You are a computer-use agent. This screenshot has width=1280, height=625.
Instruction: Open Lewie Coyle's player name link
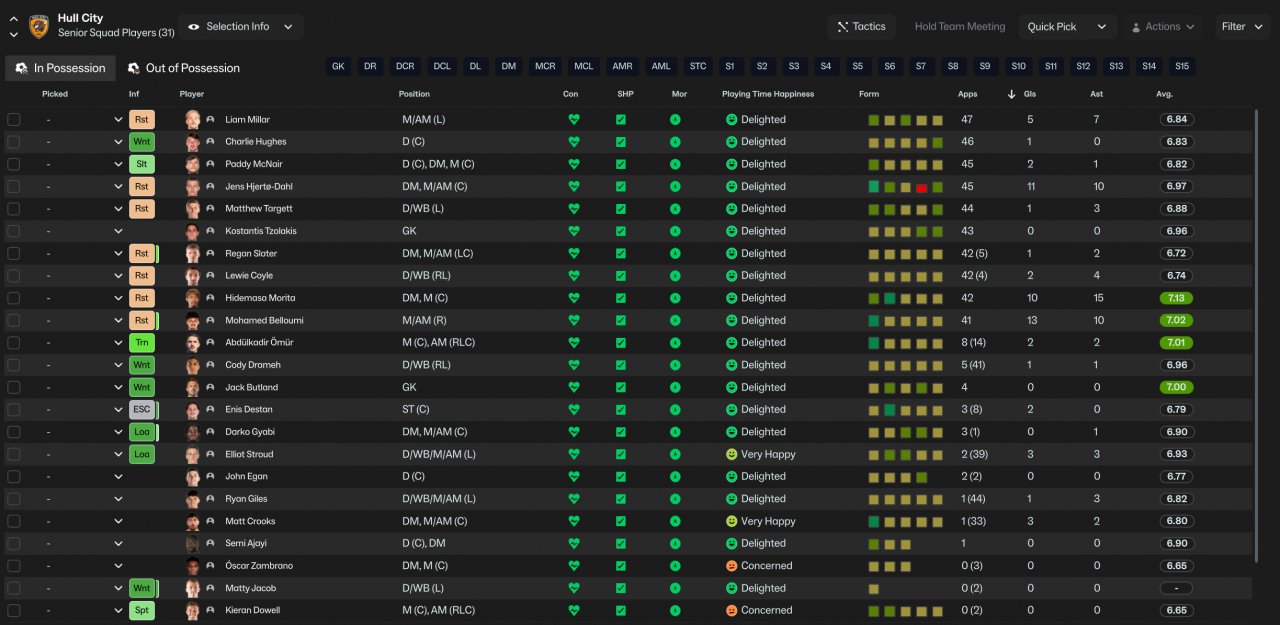pyautogui.click(x=249, y=276)
